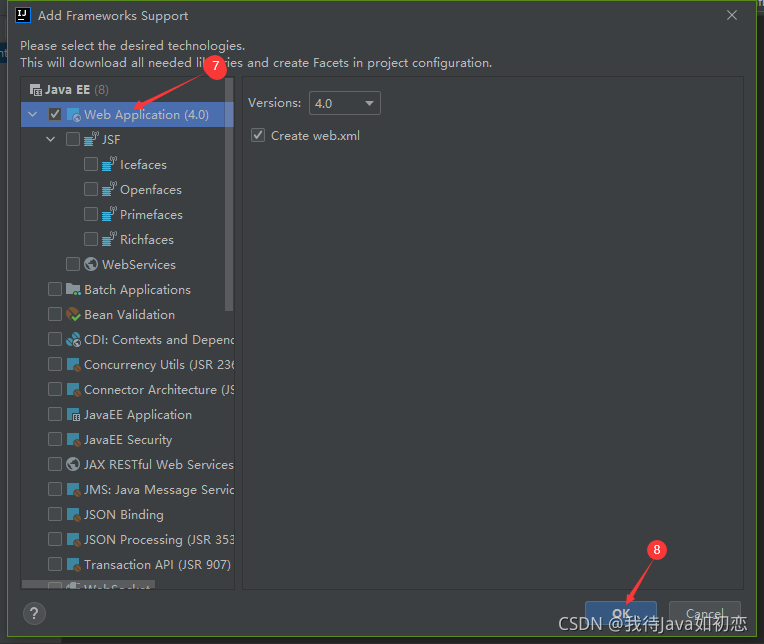Image resolution: width=764 pixels, height=644 pixels.
Task: Select Transaction API (JSR 907) row label
Action: (x=157, y=565)
